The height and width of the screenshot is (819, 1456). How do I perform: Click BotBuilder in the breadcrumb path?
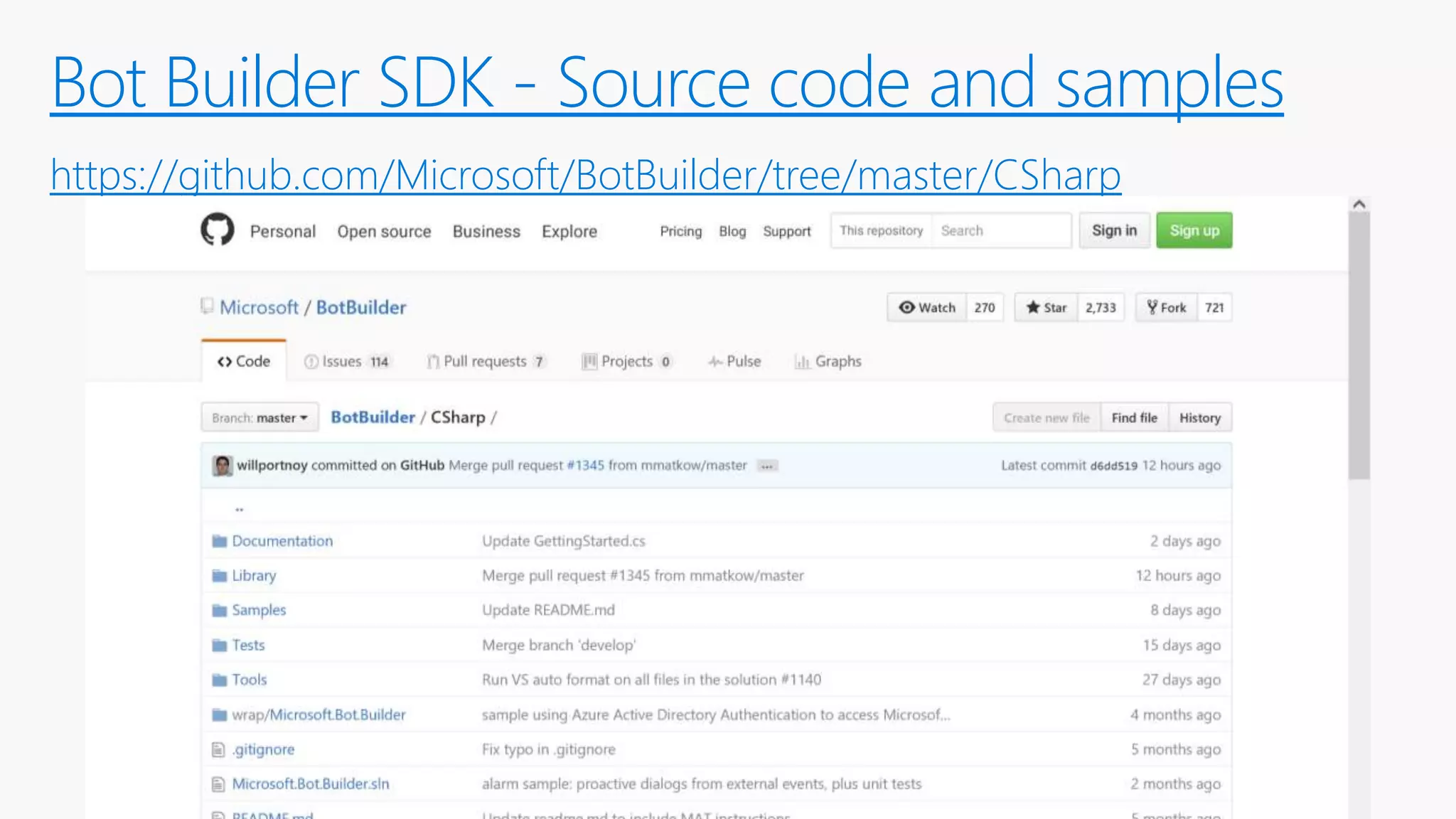pos(373,417)
